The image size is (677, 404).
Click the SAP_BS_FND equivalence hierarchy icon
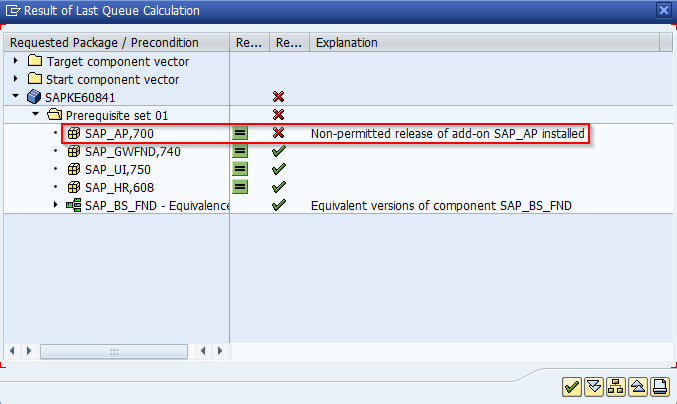[x=73, y=205]
